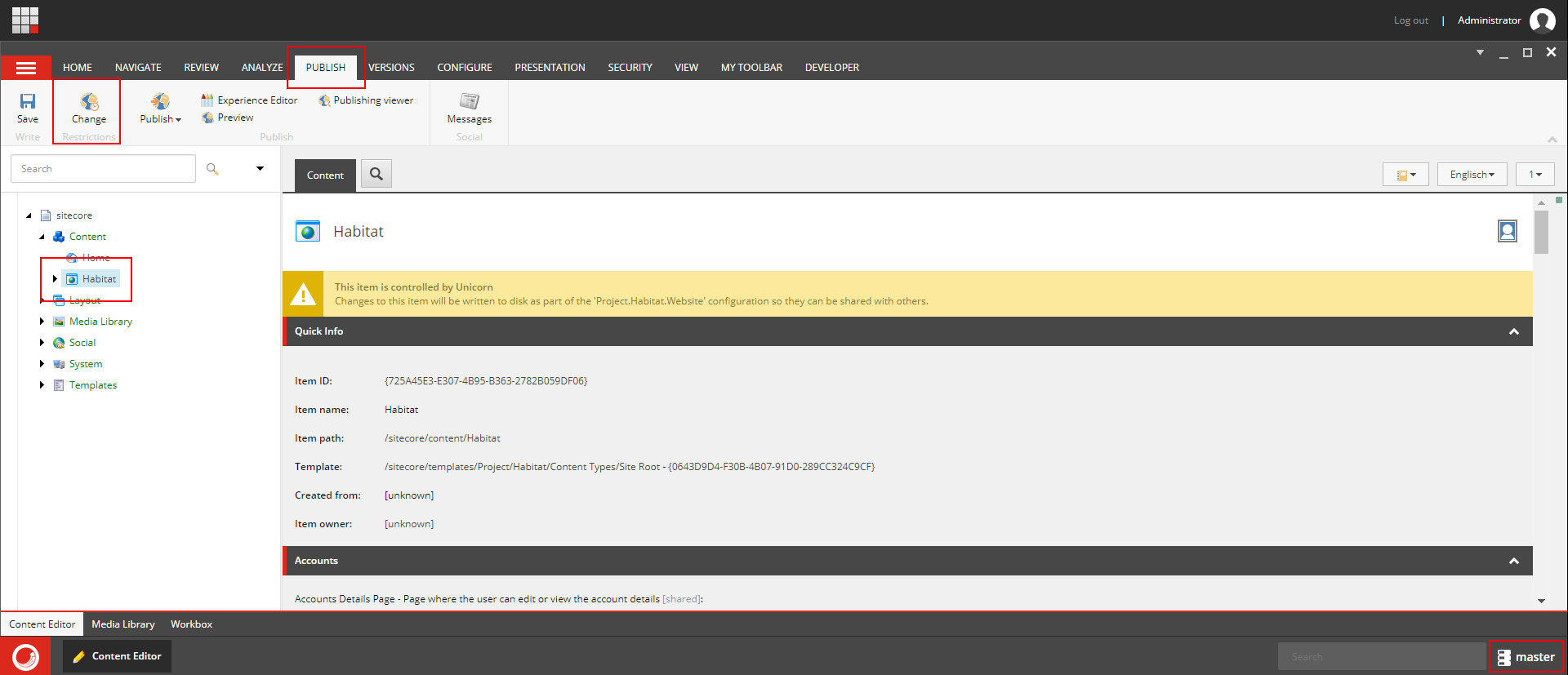1568x675 pixels.
Task: Click the Log out link
Action: coord(1410,20)
